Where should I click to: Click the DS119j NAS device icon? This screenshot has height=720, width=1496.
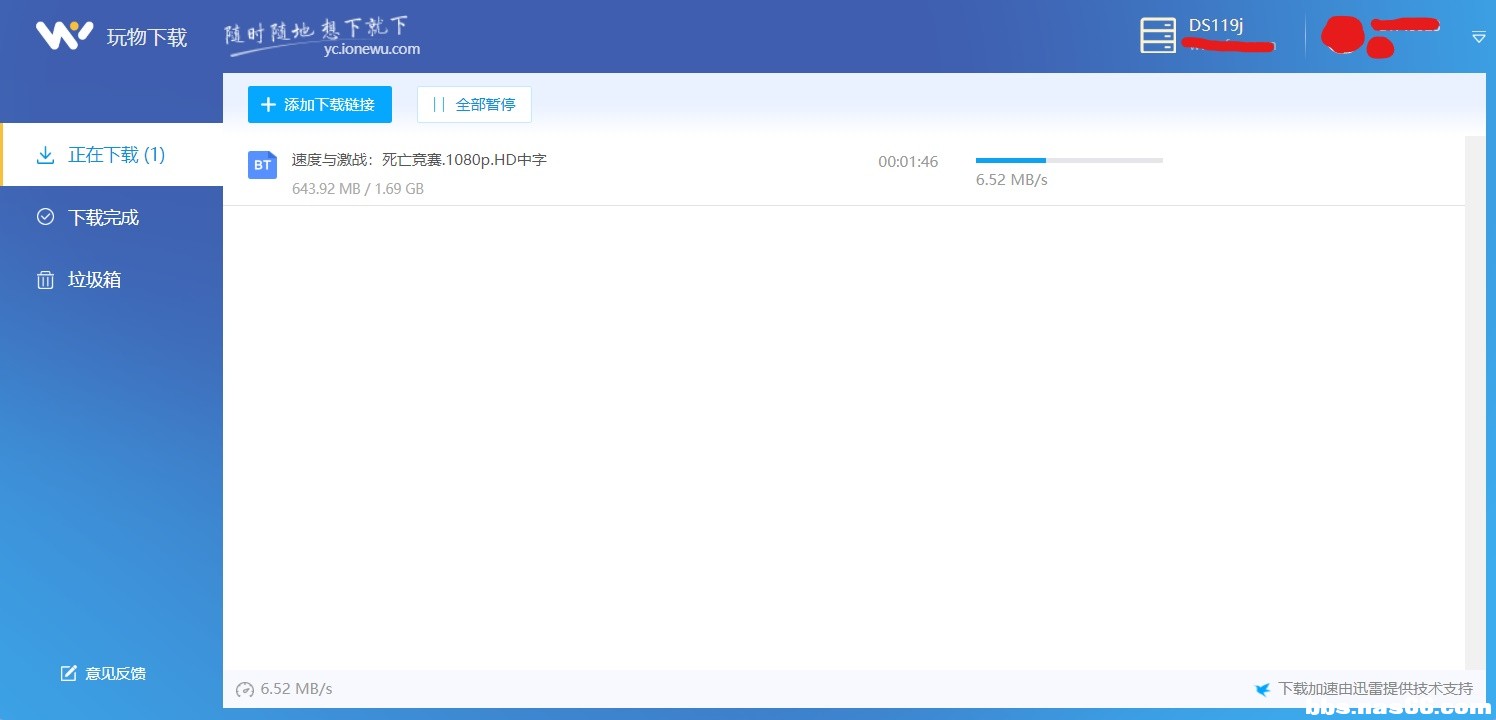click(x=1158, y=35)
